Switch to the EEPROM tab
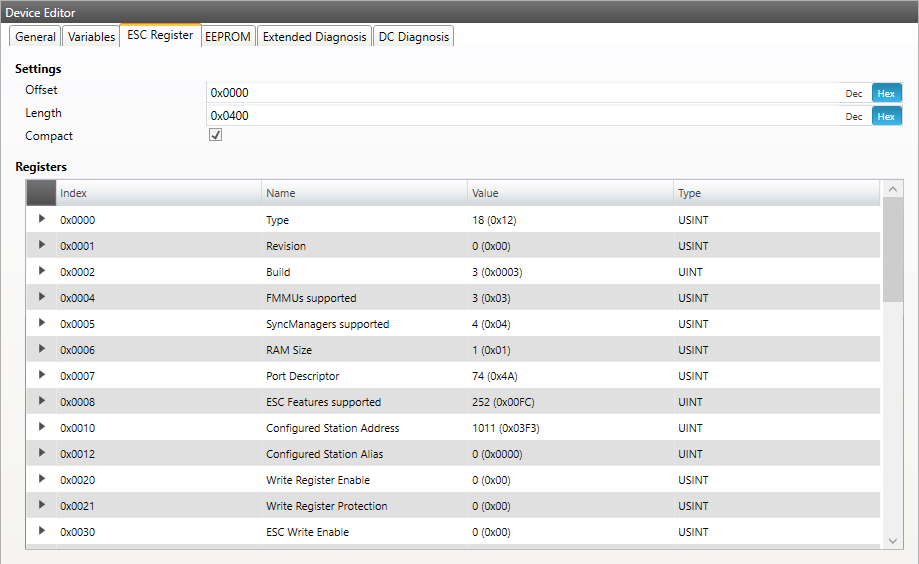This screenshot has width=919, height=564. pyautogui.click(x=227, y=37)
